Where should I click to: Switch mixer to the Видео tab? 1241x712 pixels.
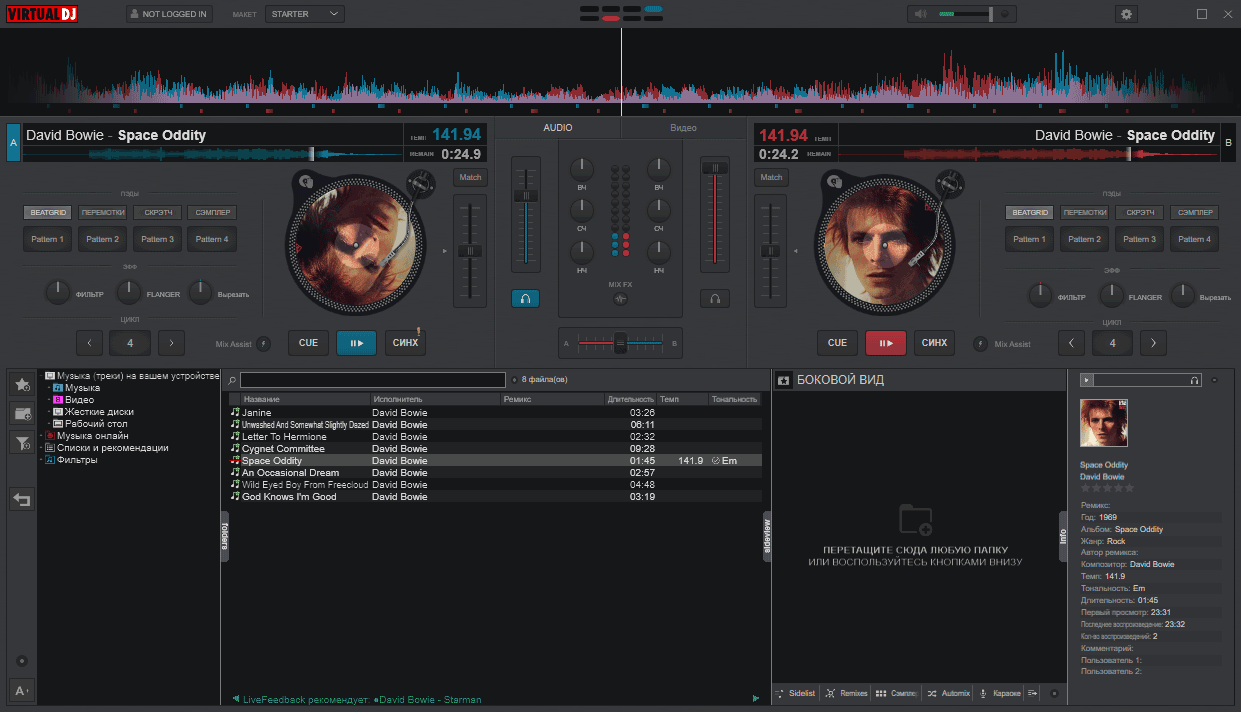[x=683, y=128]
